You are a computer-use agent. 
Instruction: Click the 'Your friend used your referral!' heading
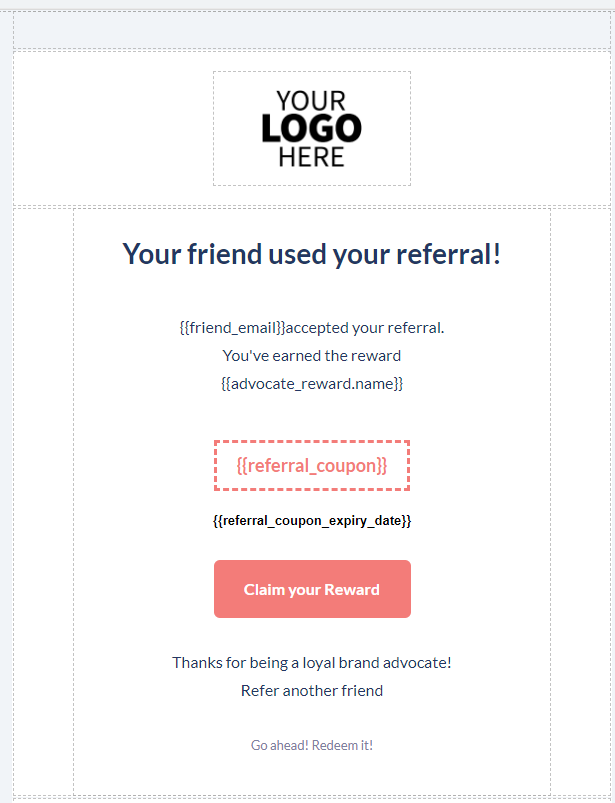point(311,254)
